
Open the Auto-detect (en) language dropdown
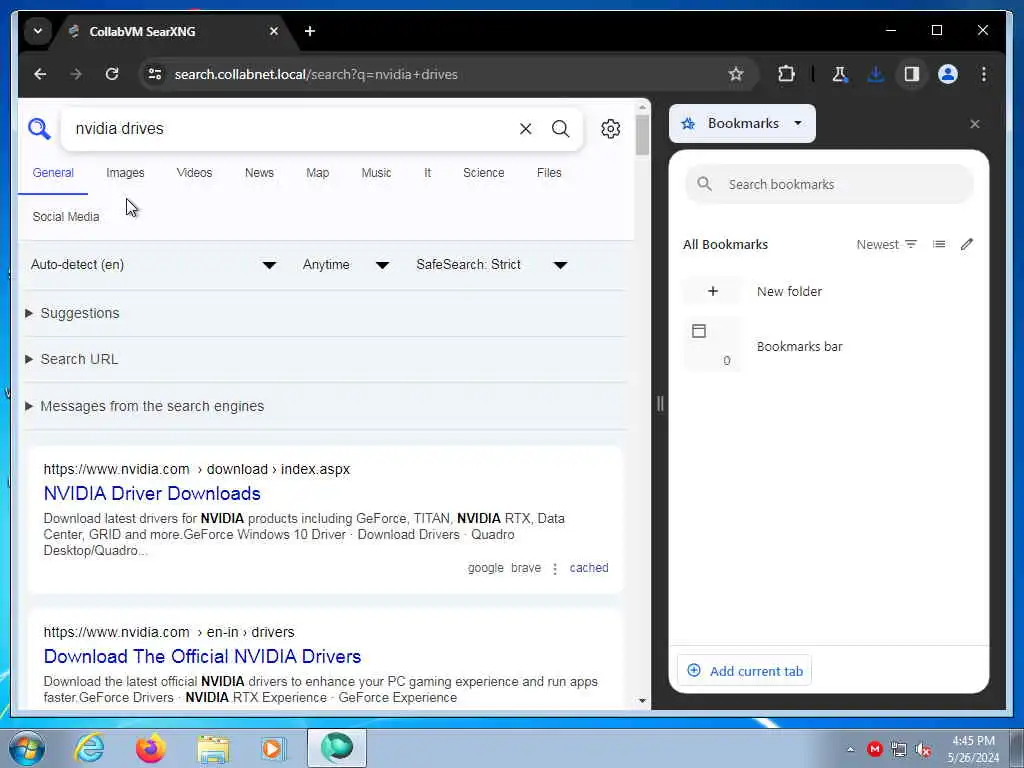pos(153,264)
